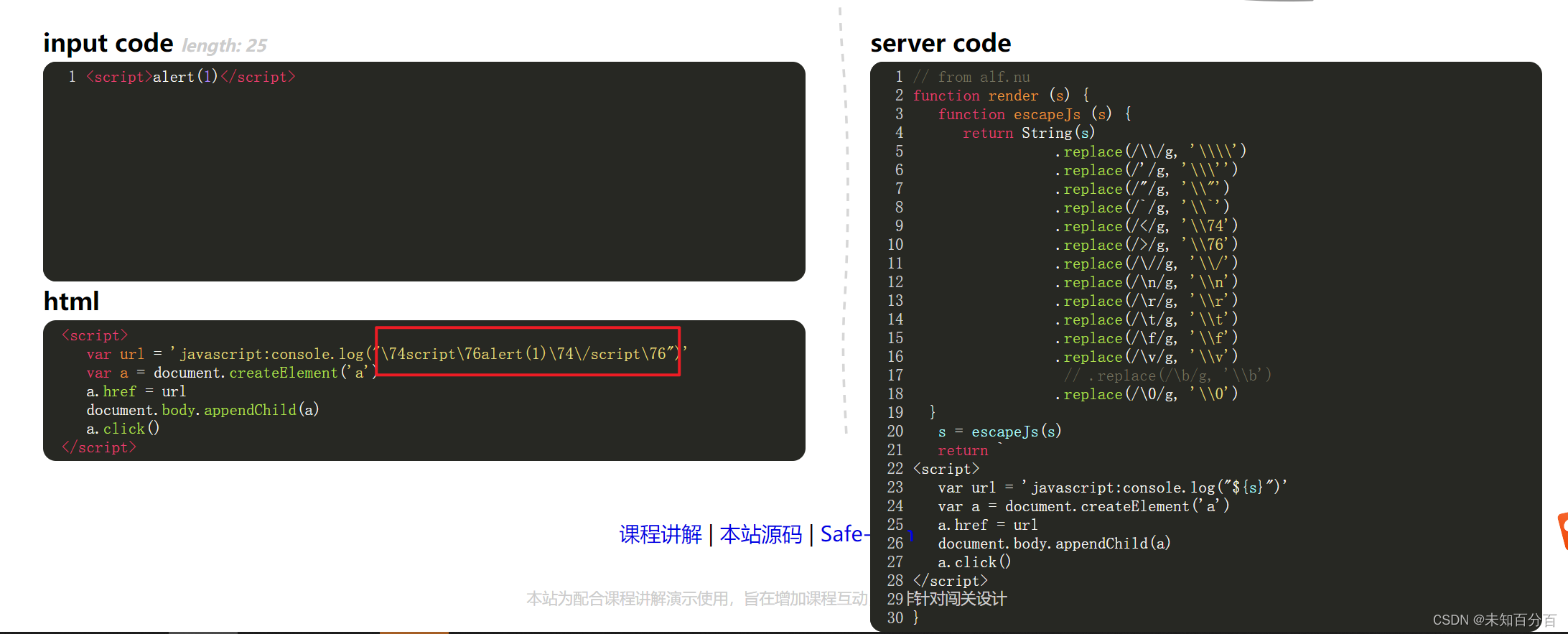
Task: Click the opening <script> tag in html output
Action: (95, 335)
